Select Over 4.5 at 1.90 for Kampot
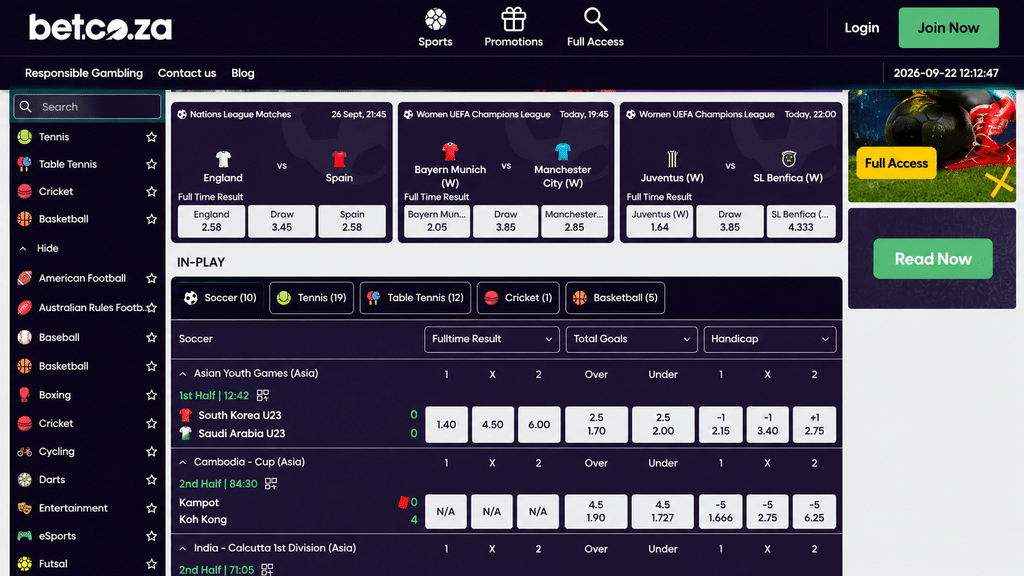 click(x=596, y=511)
